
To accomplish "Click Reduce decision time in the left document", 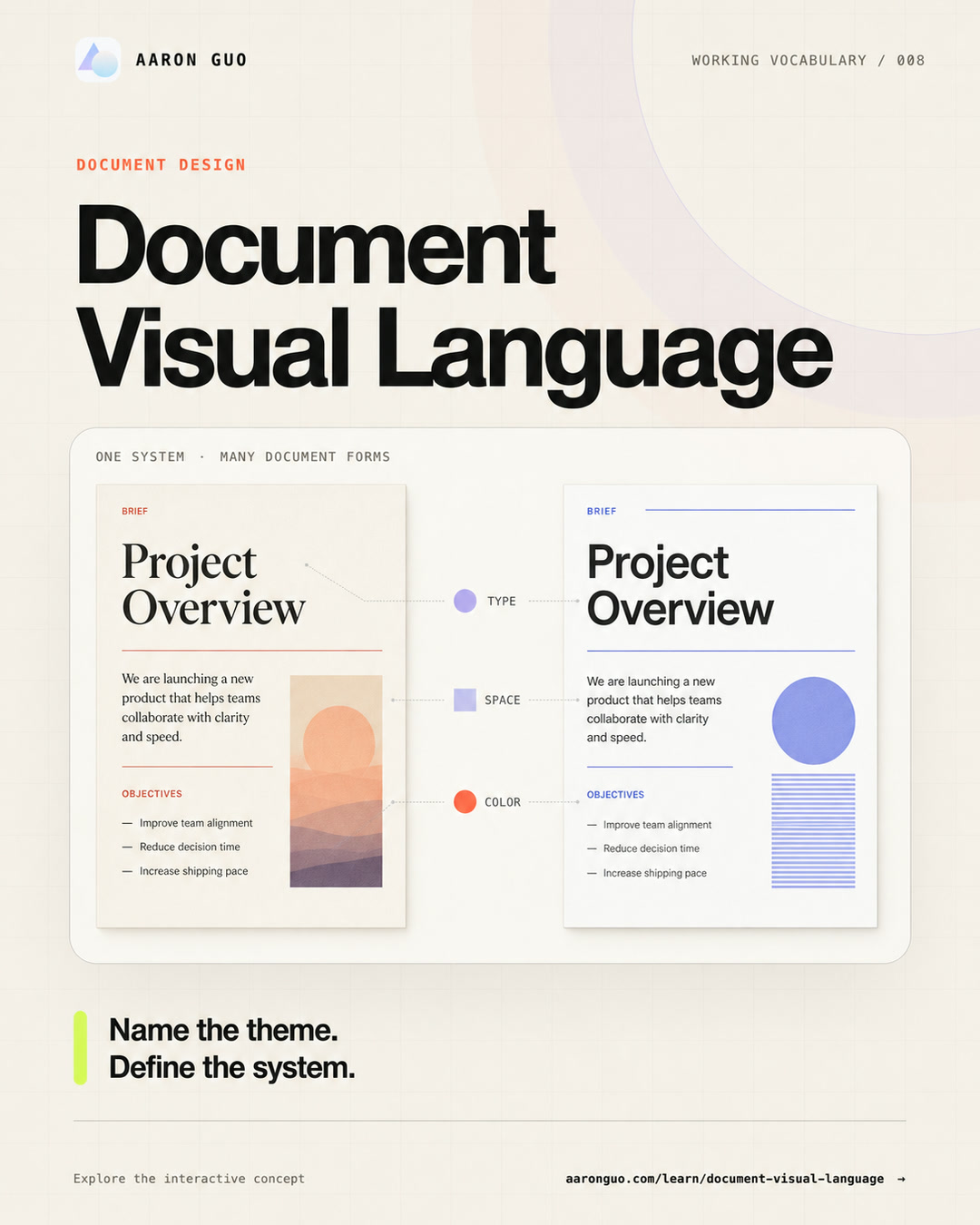I will [x=190, y=847].
